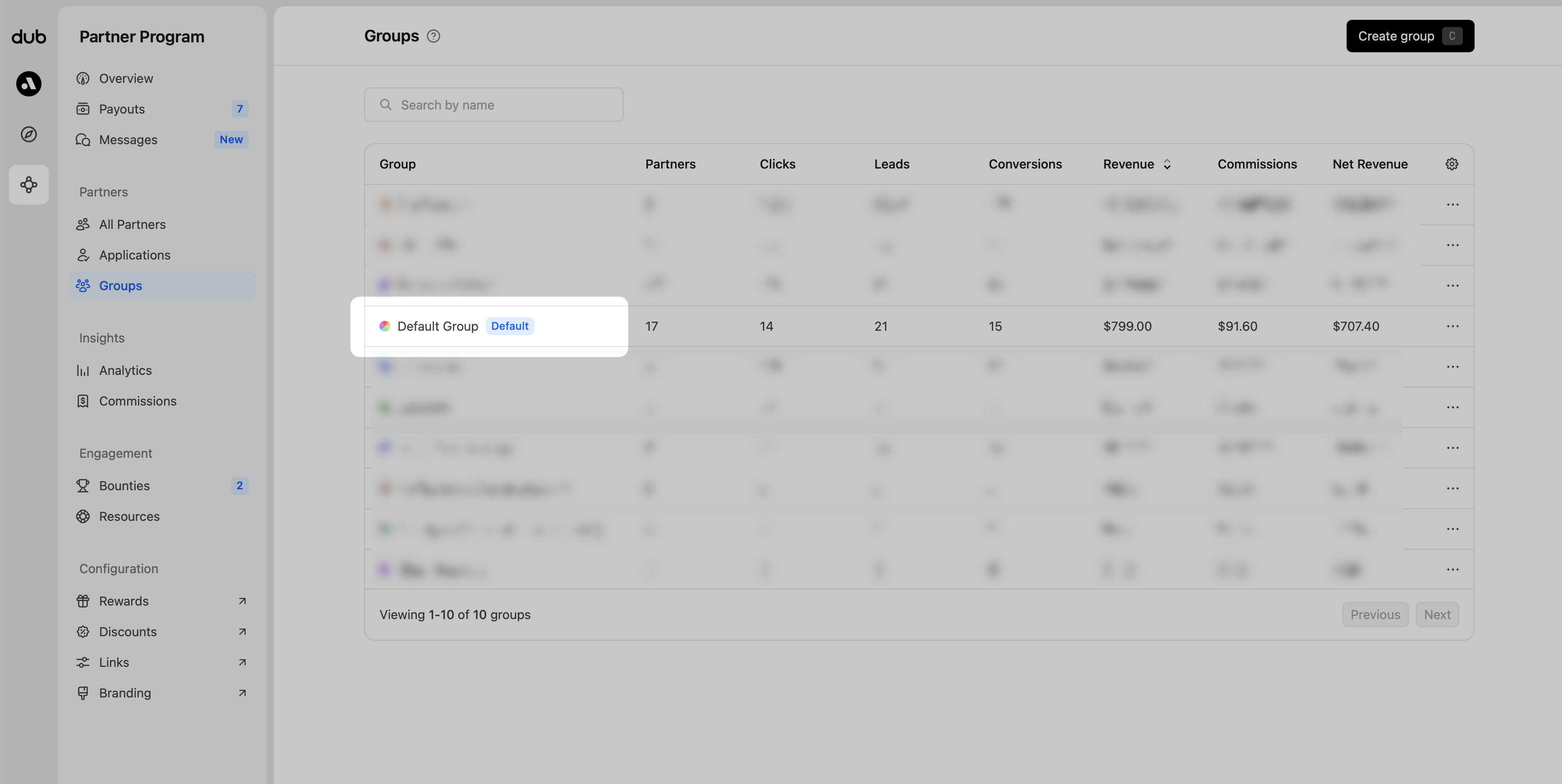Open options menu for last group row
The width and height of the screenshot is (1562, 784).
[1452, 570]
